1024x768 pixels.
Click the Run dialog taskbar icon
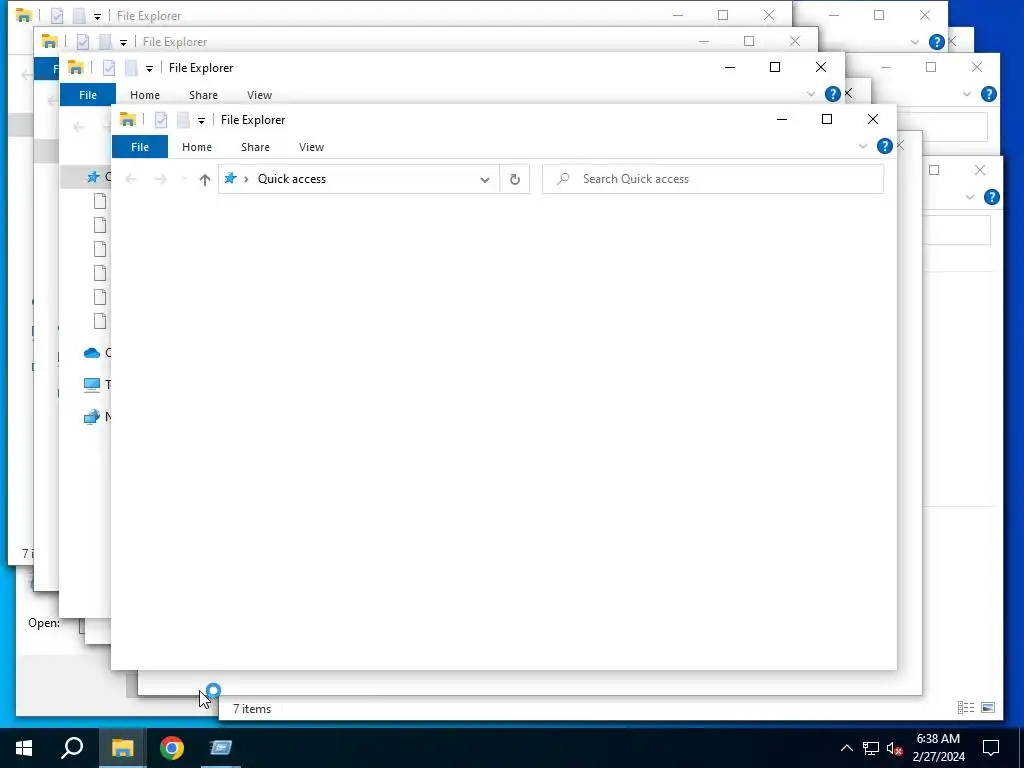[x=221, y=748]
